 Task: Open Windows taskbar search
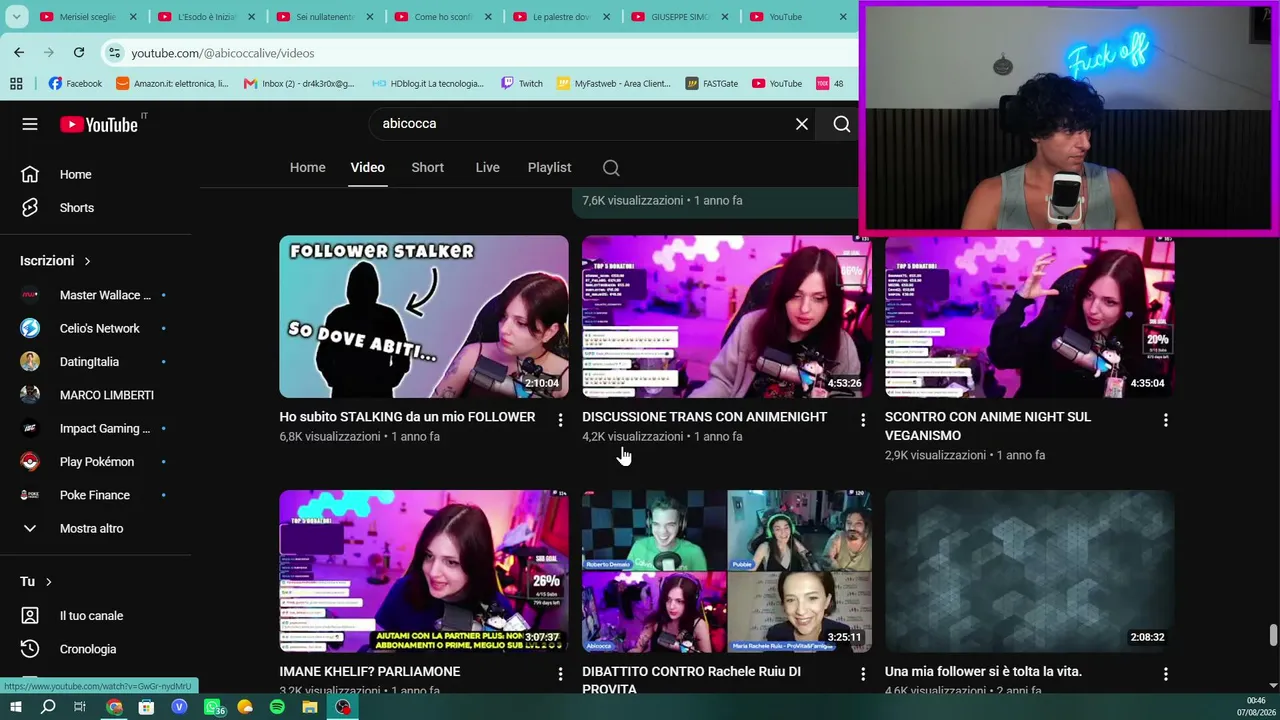click(x=48, y=707)
